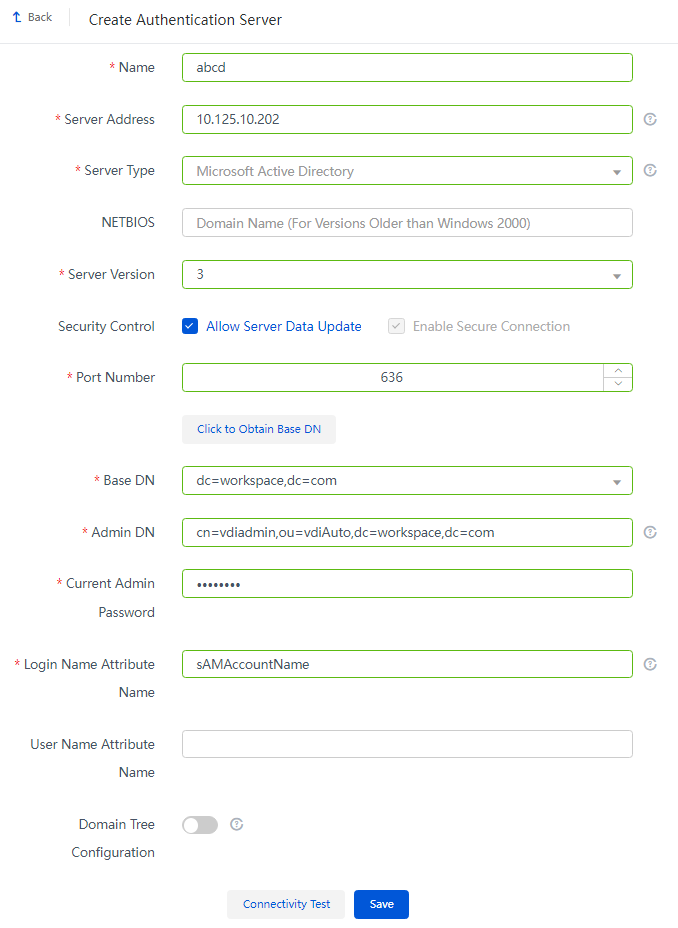Decrease port number with down arrow
The image size is (678, 928).
pyautogui.click(x=618, y=384)
